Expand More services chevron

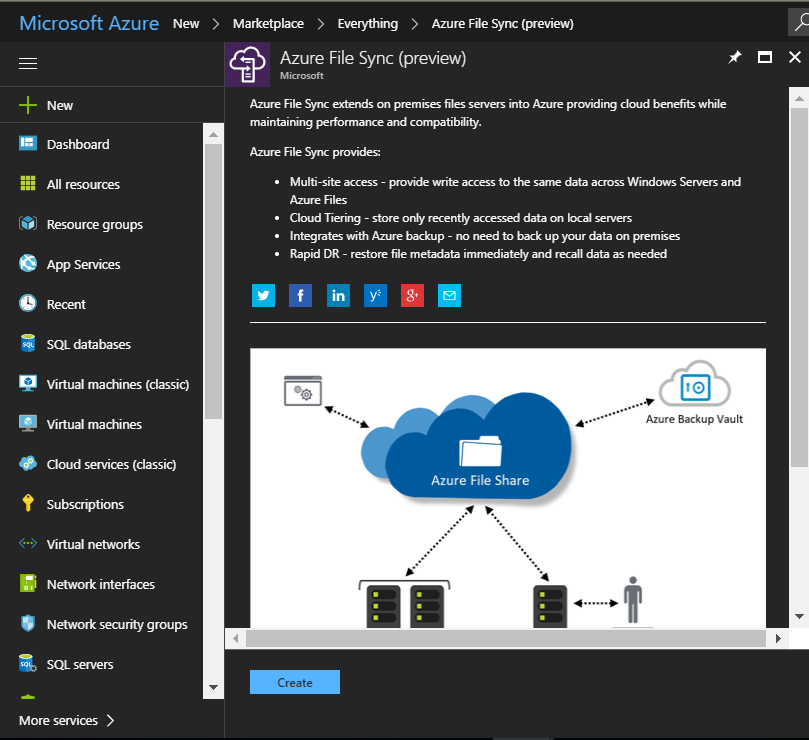[x=110, y=720]
